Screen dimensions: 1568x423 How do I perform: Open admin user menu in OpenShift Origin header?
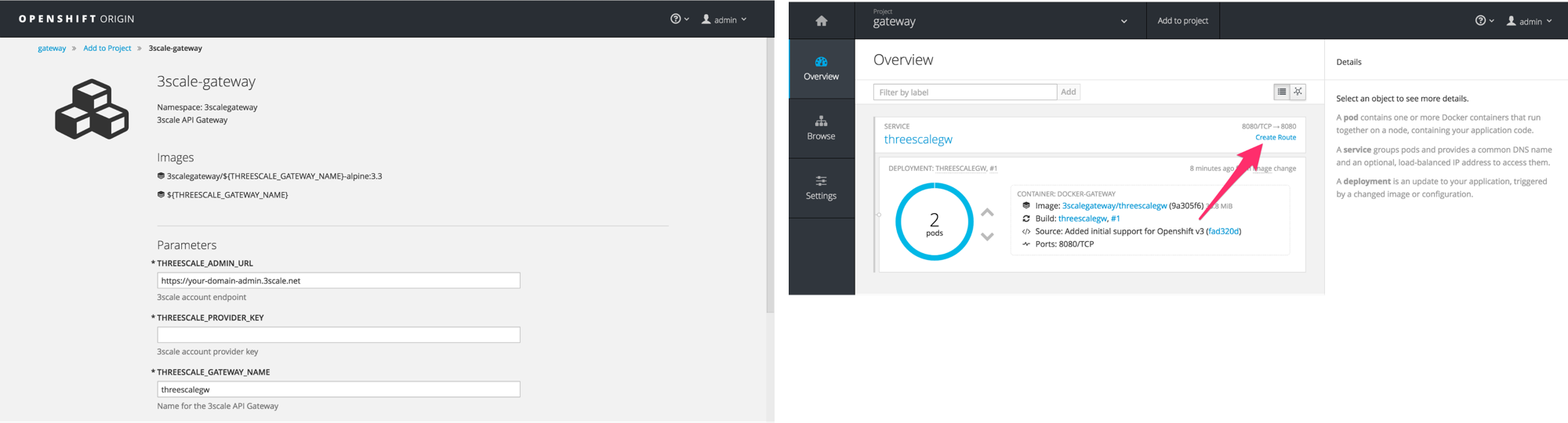(x=724, y=19)
